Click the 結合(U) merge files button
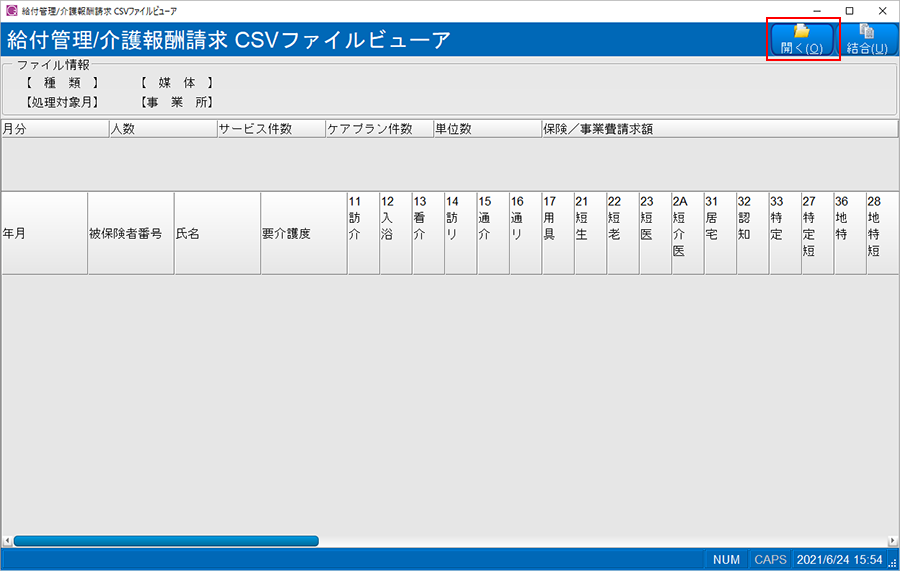This screenshot has height=571, width=900. [x=867, y=40]
